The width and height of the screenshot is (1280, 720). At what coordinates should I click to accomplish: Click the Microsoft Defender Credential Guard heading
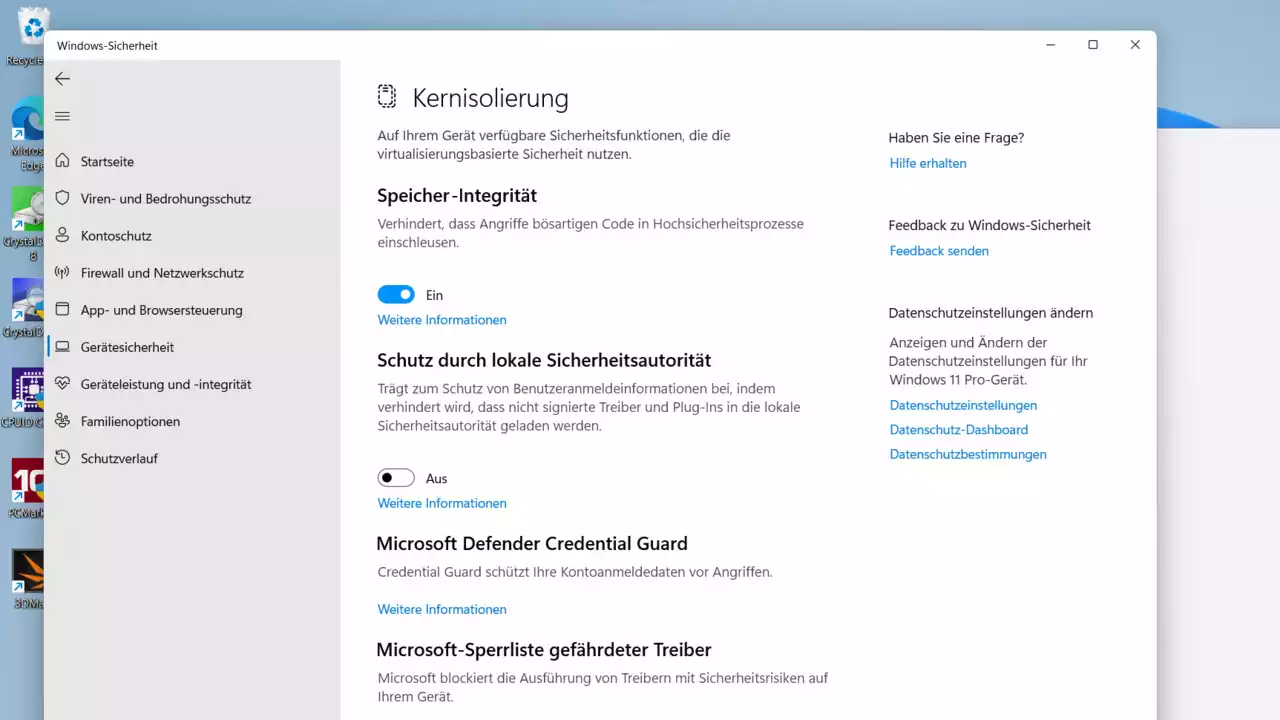532,543
